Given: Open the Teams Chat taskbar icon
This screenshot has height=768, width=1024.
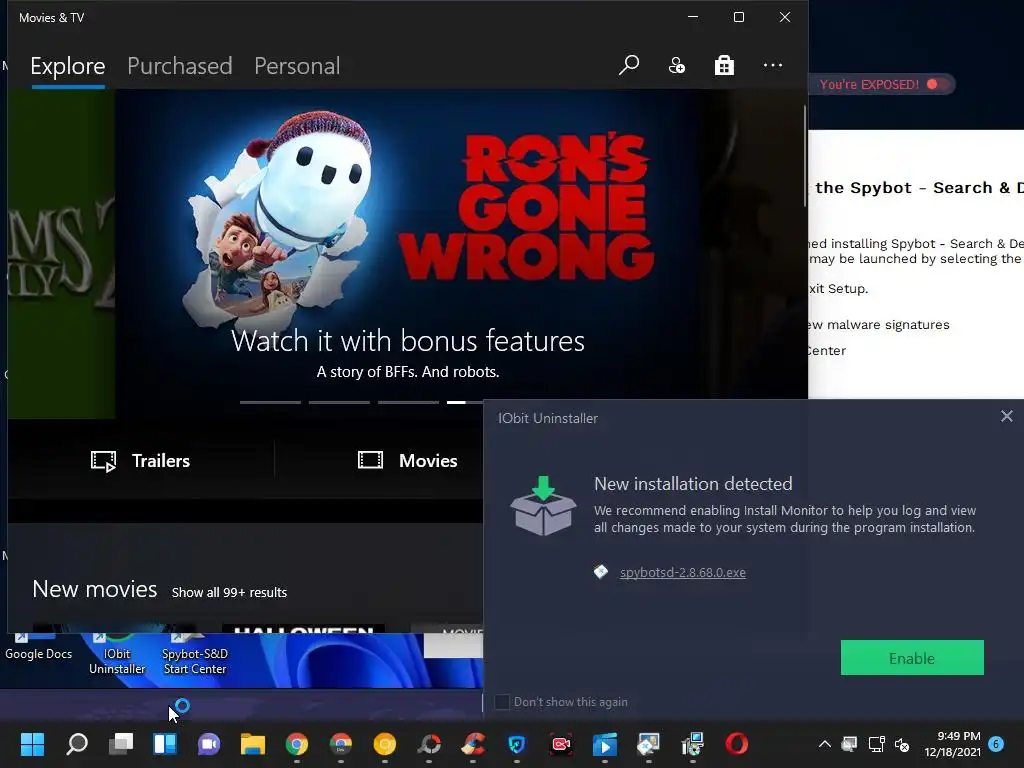Looking at the screenshot, I should [x=209, y=744].
